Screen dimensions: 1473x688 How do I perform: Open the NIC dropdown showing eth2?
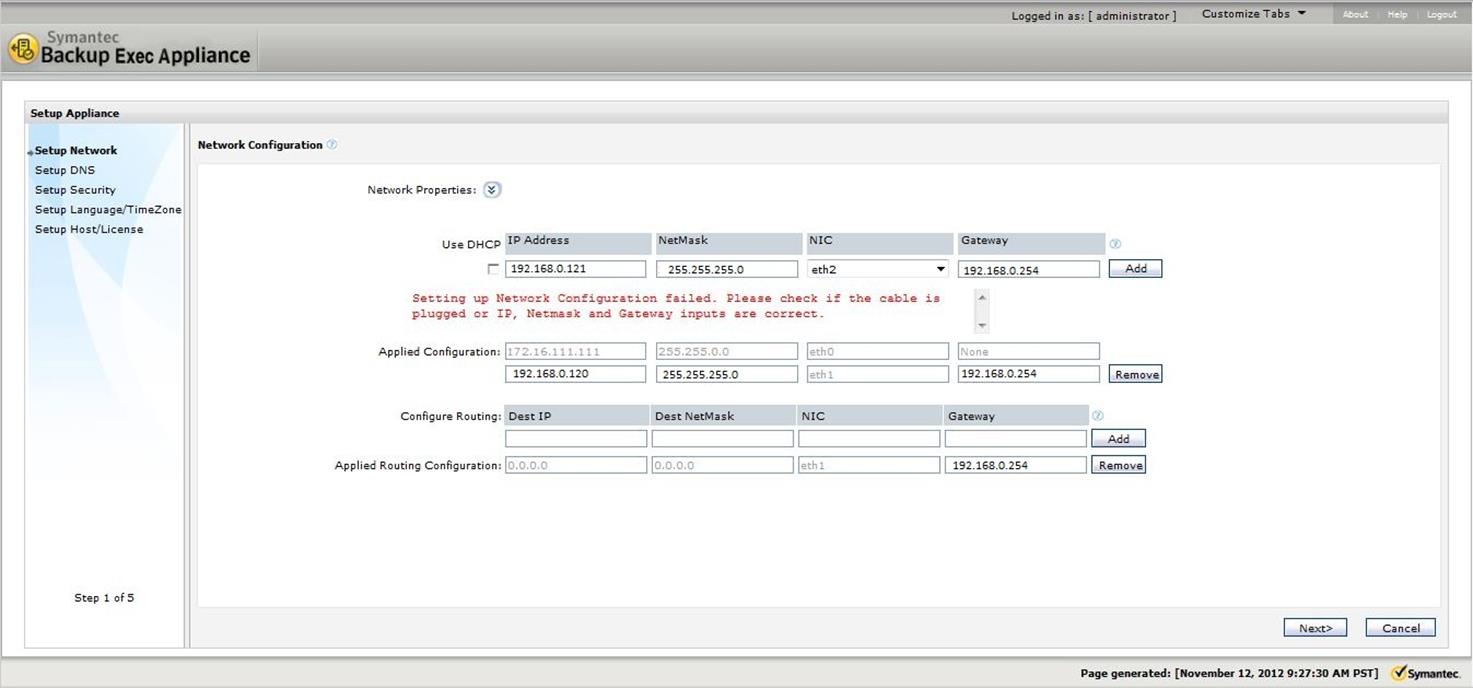tap(878, 269)
